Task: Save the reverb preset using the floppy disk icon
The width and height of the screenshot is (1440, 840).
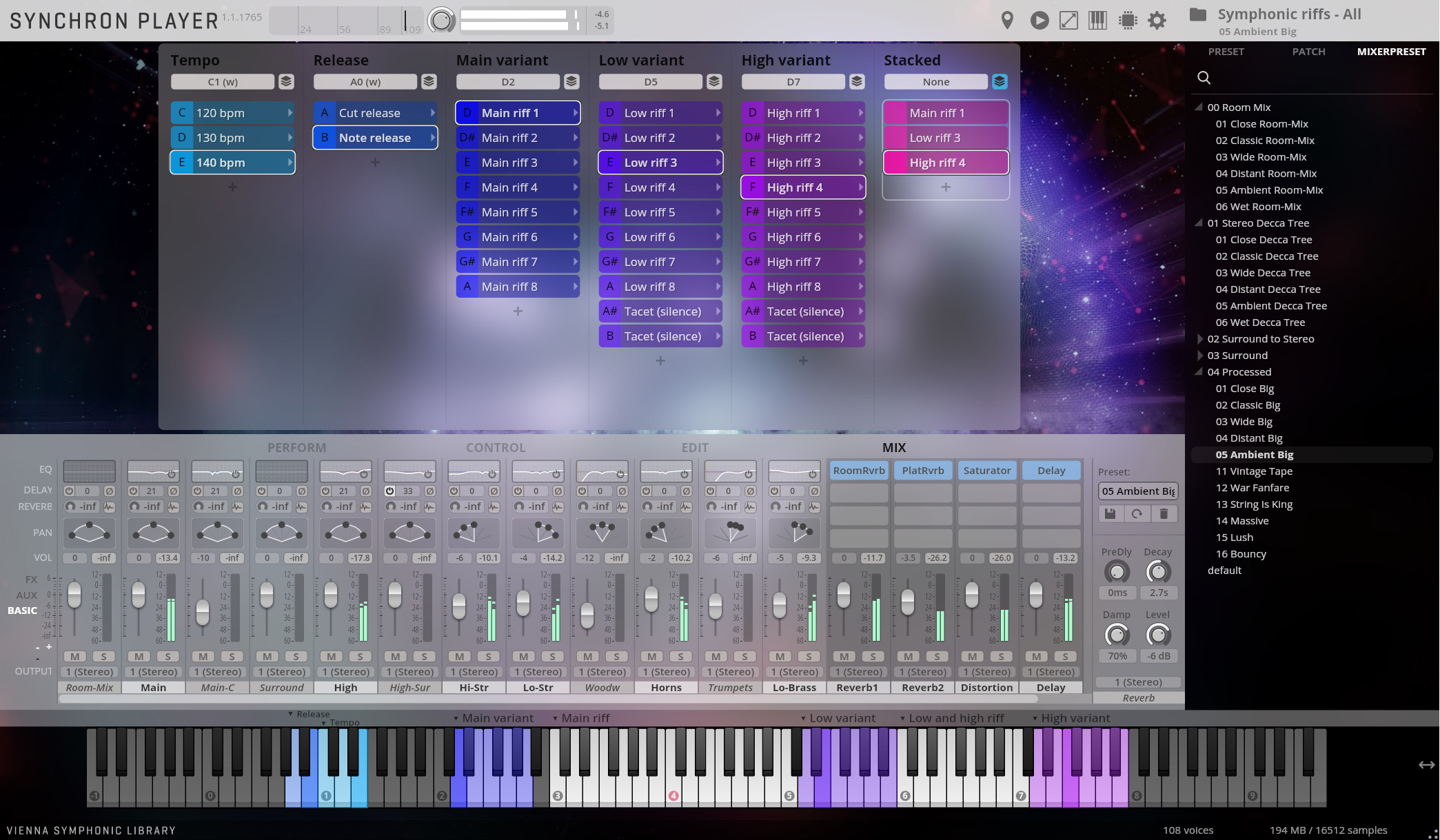Action: (1110, 513)
